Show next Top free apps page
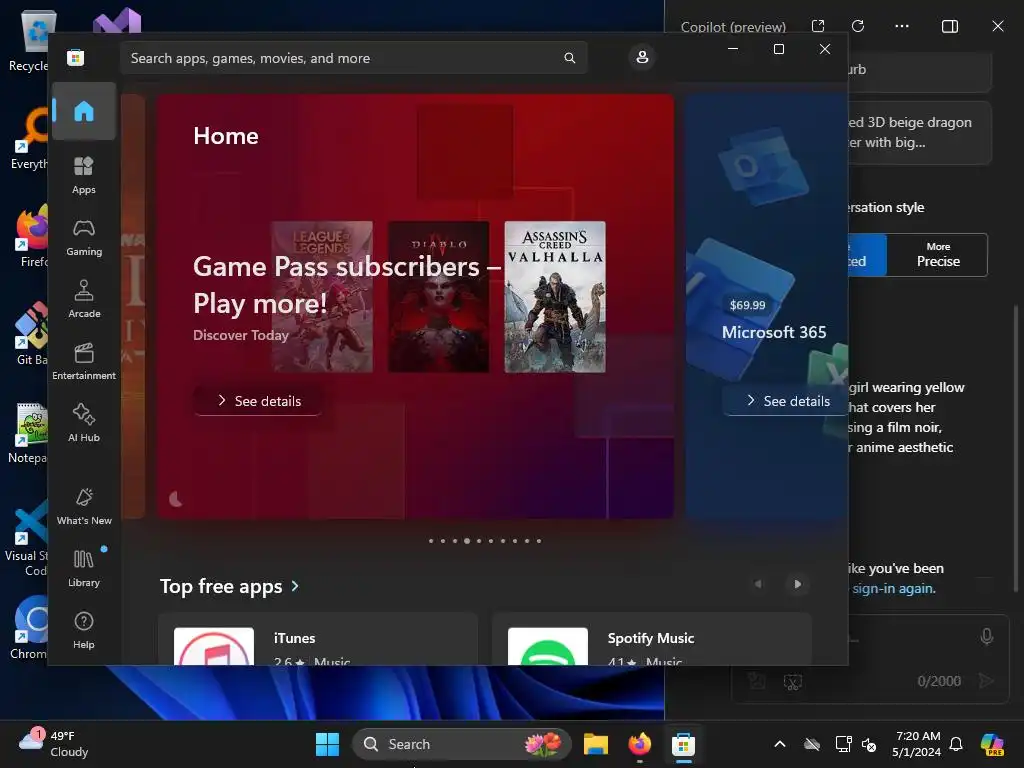The width and height of the screenshot is (1024, 768). [797, 584]
